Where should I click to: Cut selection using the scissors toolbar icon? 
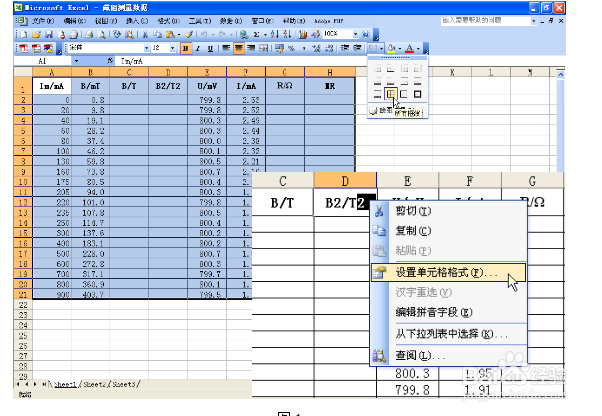pyautogui.click(x=145, y=35)
